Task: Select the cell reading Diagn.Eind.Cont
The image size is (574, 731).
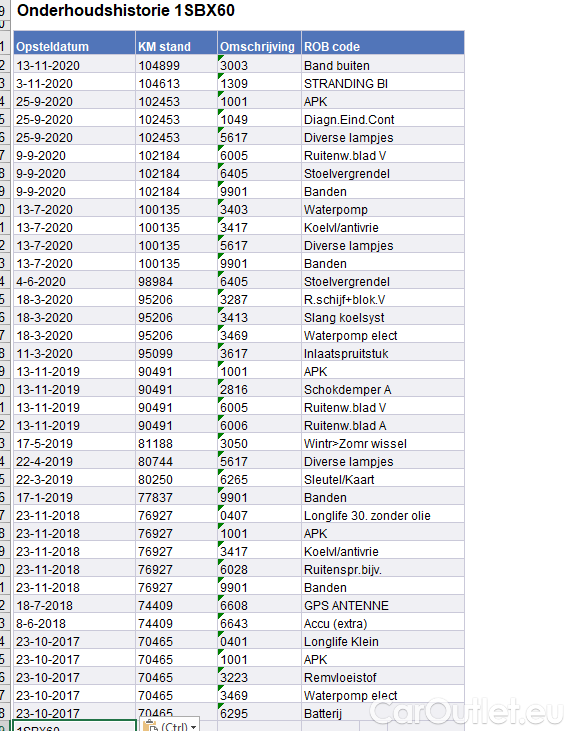Action: 383,119
